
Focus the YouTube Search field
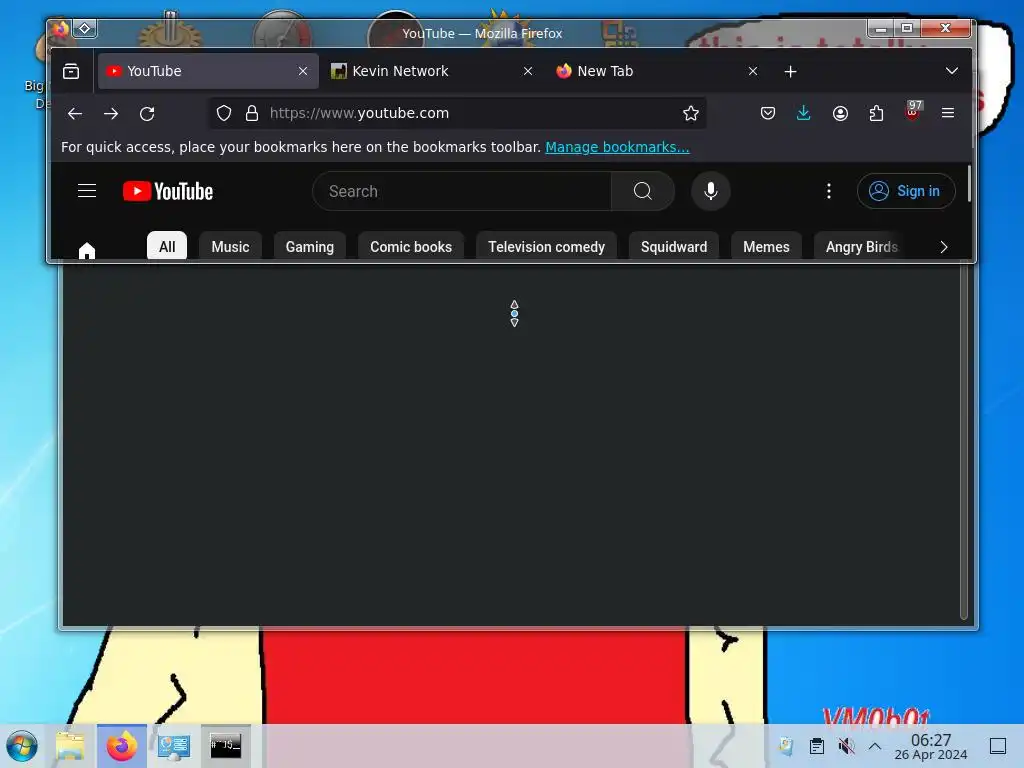[x=462, y=191]
